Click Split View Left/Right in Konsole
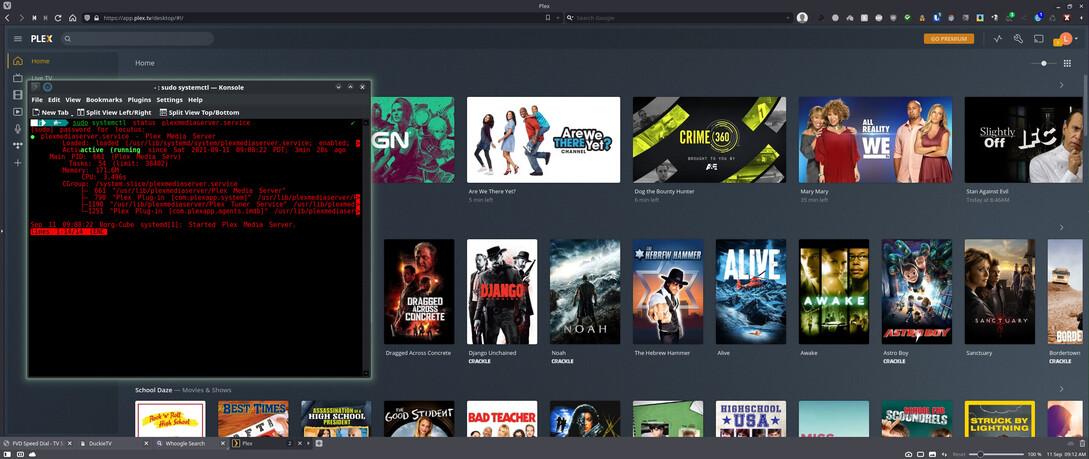This screenshot has height=459, width=1089. point(114,112)
